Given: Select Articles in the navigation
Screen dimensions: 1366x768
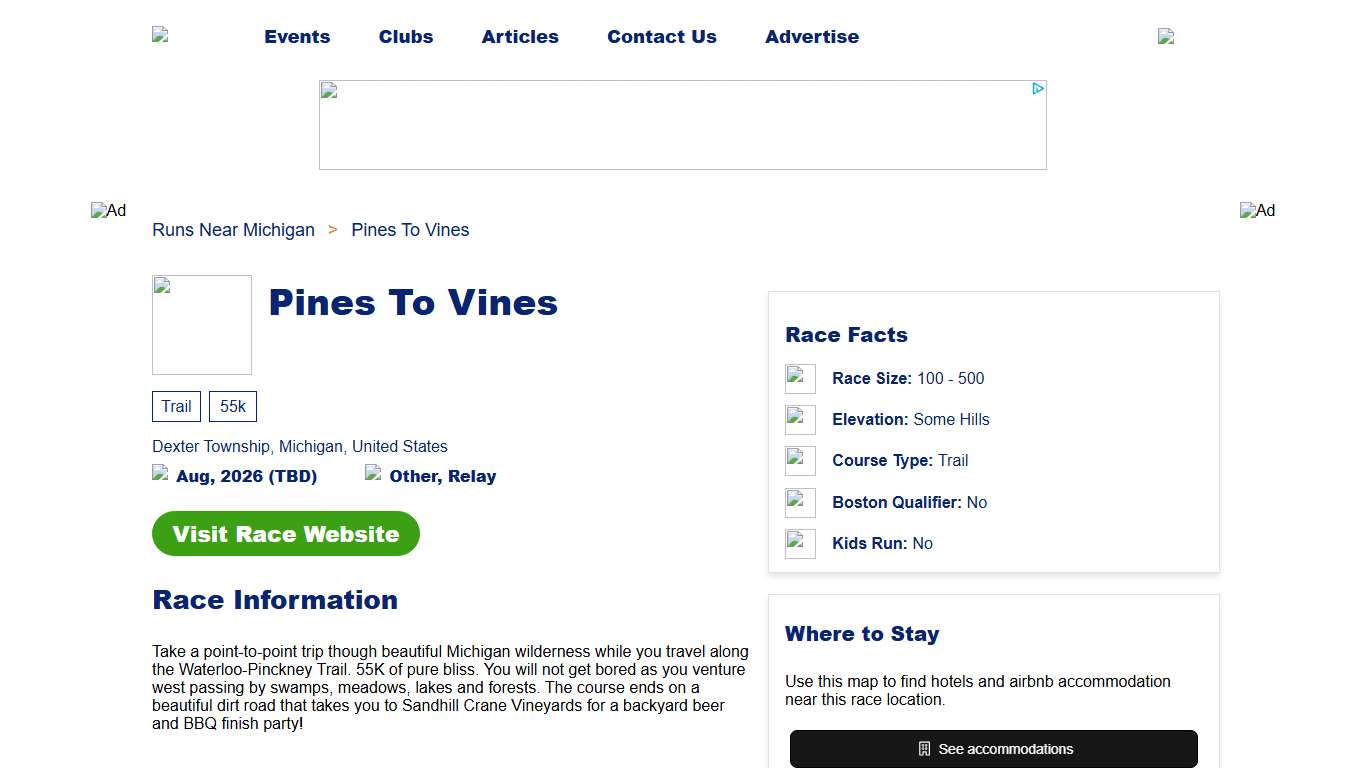Looking at the screenshot, I should (520, 36).
